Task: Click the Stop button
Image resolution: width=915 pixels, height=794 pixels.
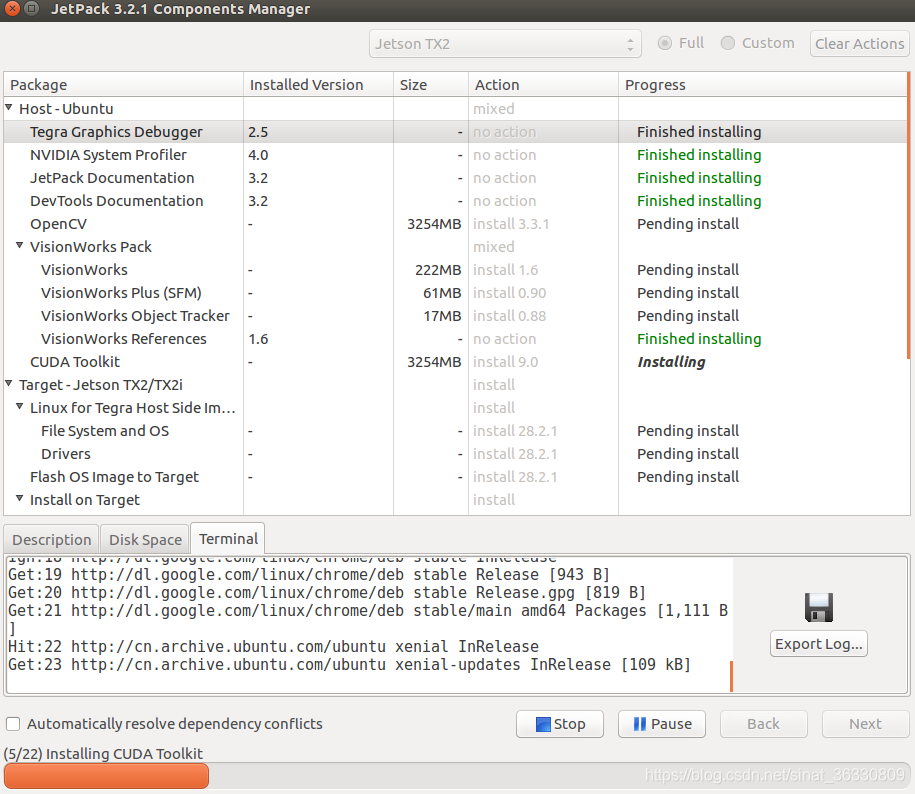Action: pyautogui.click(x=560, y=724)
